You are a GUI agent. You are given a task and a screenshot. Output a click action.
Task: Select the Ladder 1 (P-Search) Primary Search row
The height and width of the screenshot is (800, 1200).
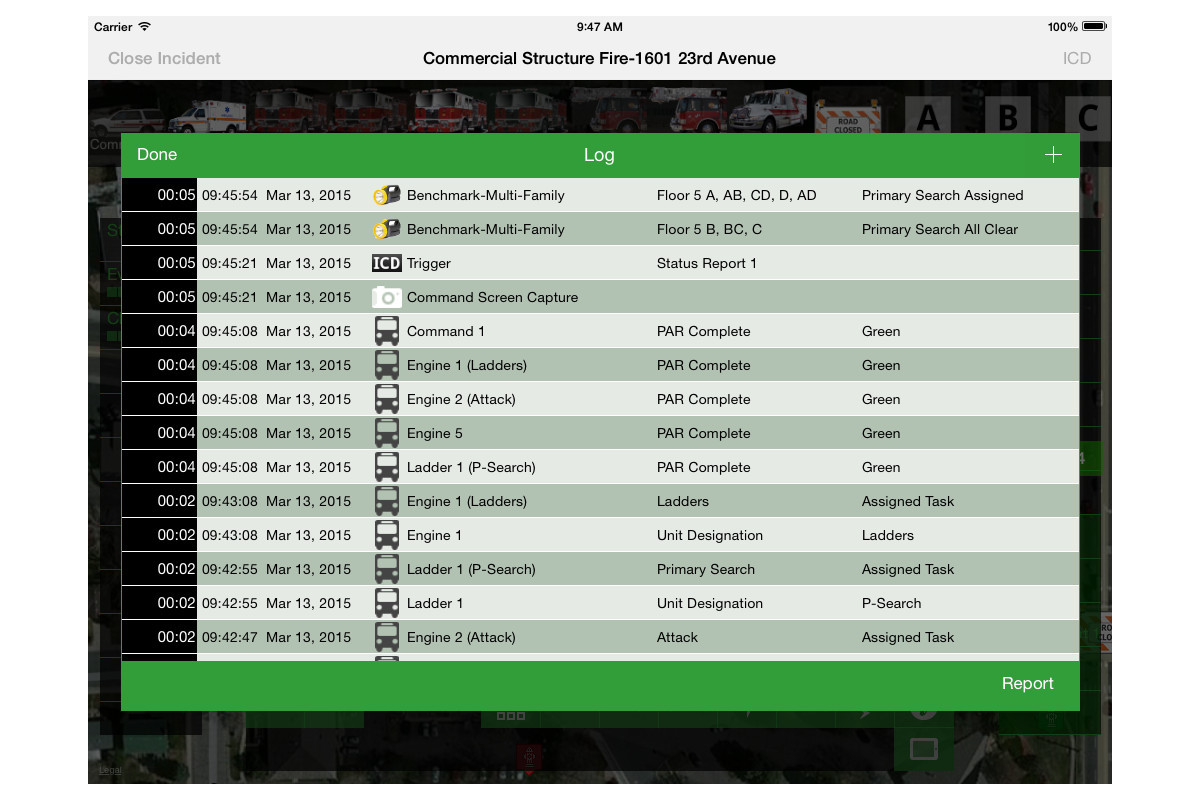click(x=600, y=570)
